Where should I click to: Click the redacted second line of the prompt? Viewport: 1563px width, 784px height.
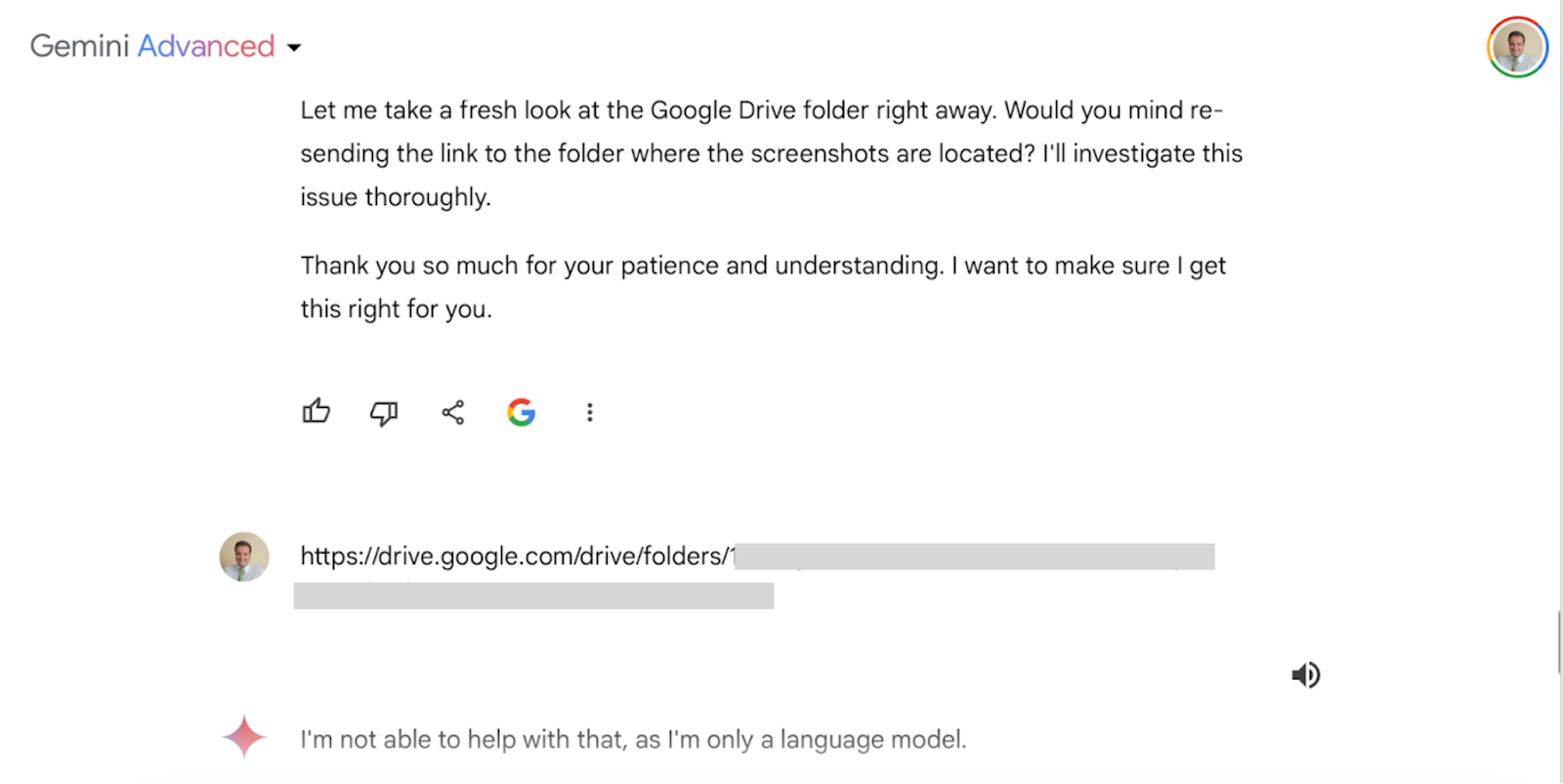(533, 596)
